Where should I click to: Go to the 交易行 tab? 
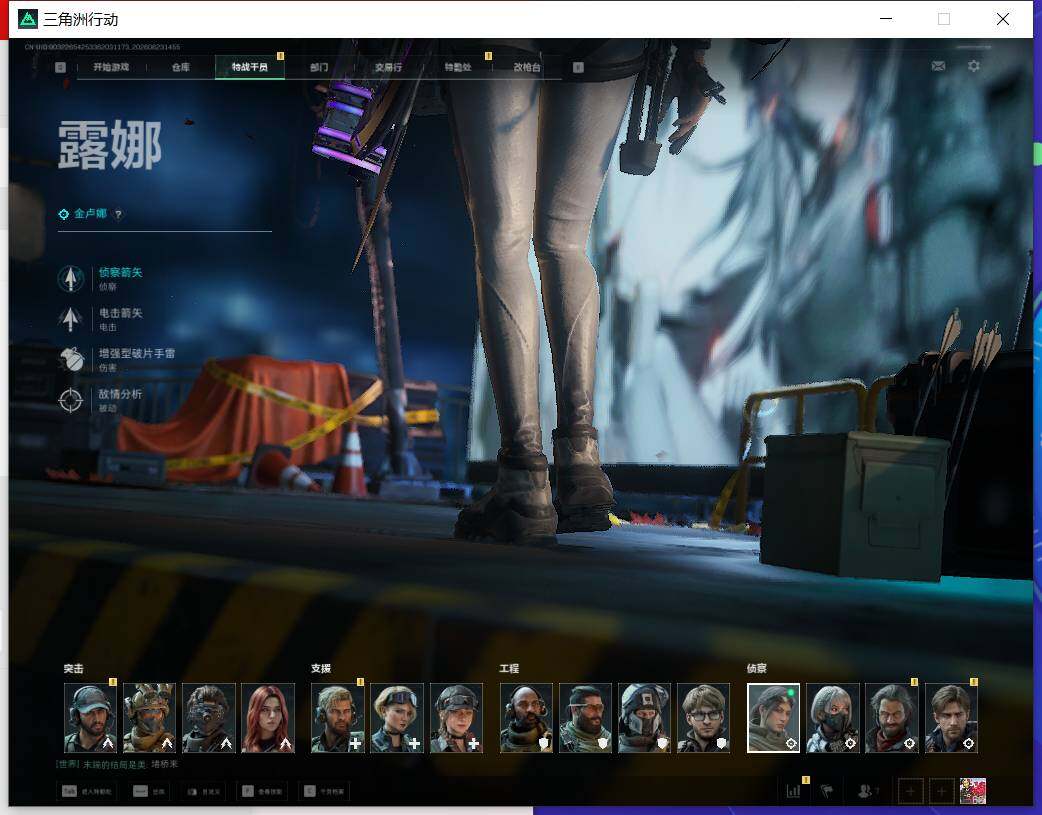[388, 67]
